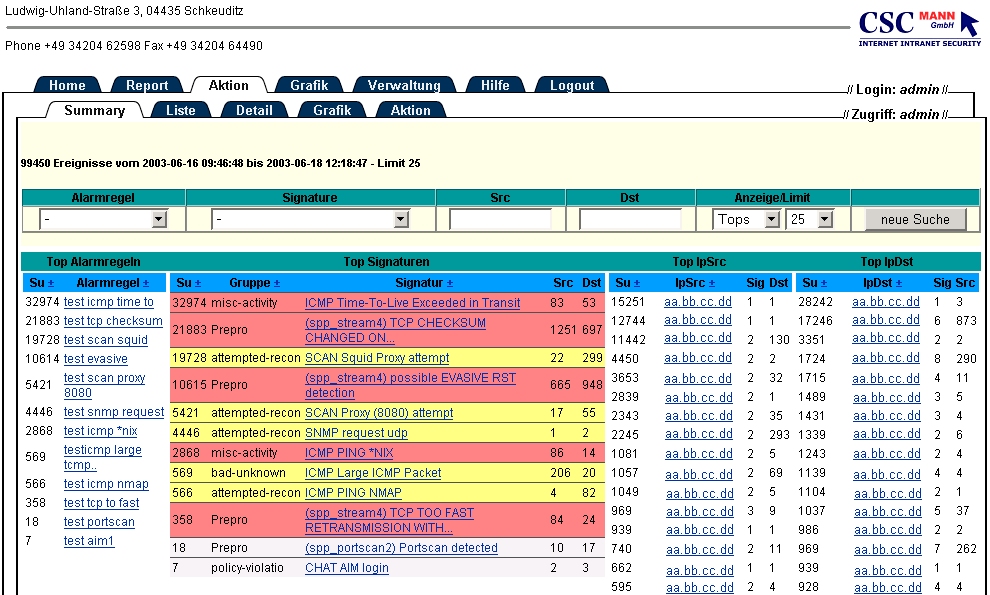This screenshot has height=595, width=990.
Task: Open the Signature dropdown filter
Action: point(310,219)
